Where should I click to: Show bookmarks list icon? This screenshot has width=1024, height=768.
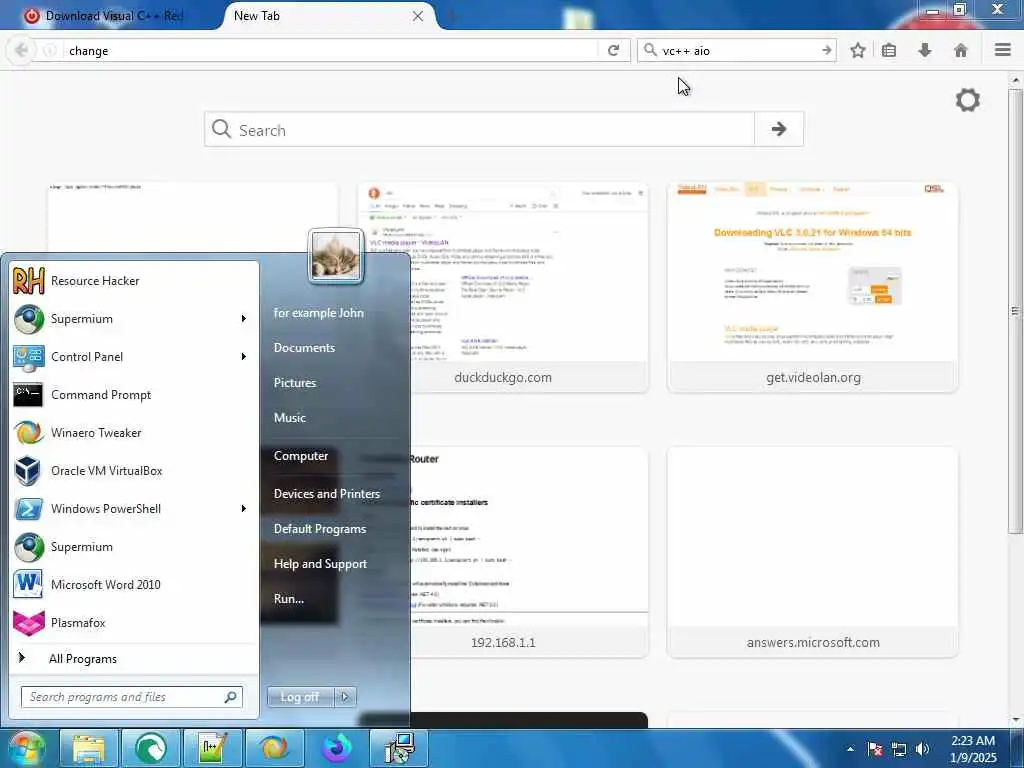(889, 50)
